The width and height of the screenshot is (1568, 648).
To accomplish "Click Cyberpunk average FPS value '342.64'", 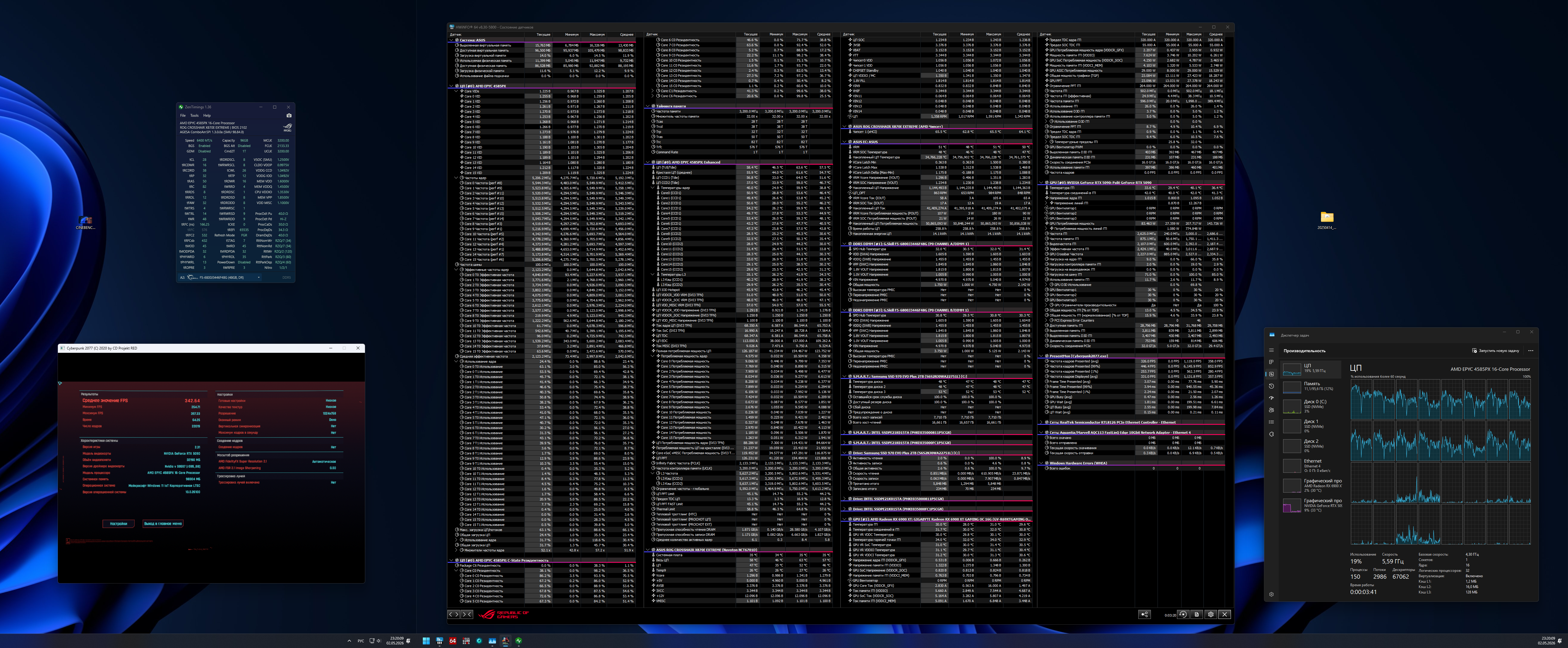I will click(x=192, y=401).
